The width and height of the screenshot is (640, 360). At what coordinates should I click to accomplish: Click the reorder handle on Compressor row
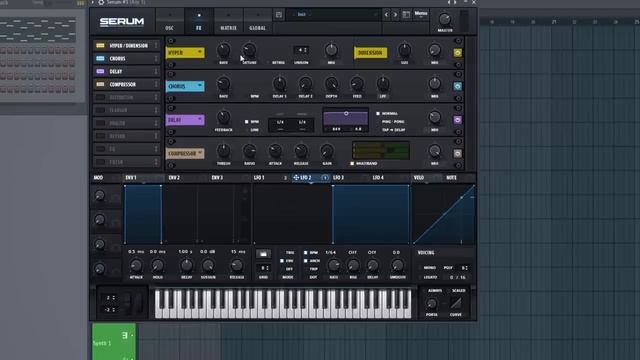point(156,84)
